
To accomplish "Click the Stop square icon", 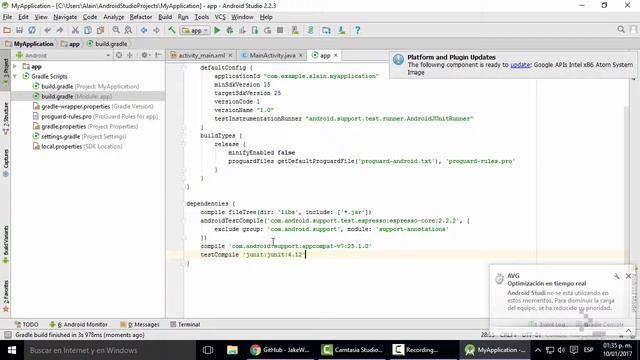I will pos(280,30).
